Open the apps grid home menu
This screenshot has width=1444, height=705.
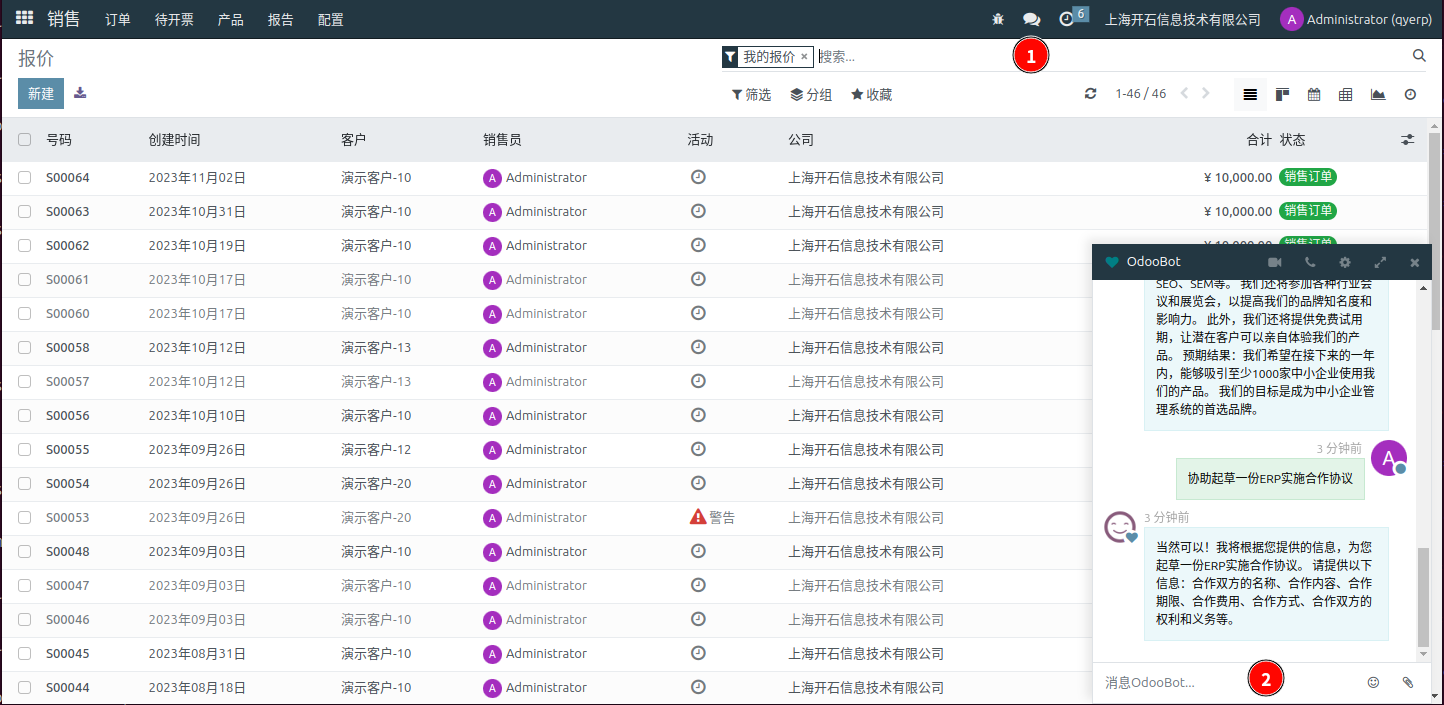(24, 19)
